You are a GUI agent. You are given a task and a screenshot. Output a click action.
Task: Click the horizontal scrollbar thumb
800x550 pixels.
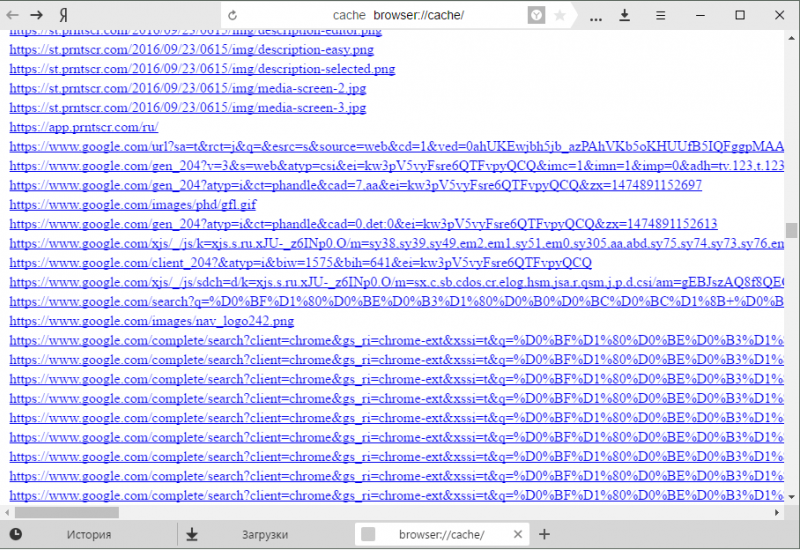[67, 512]
